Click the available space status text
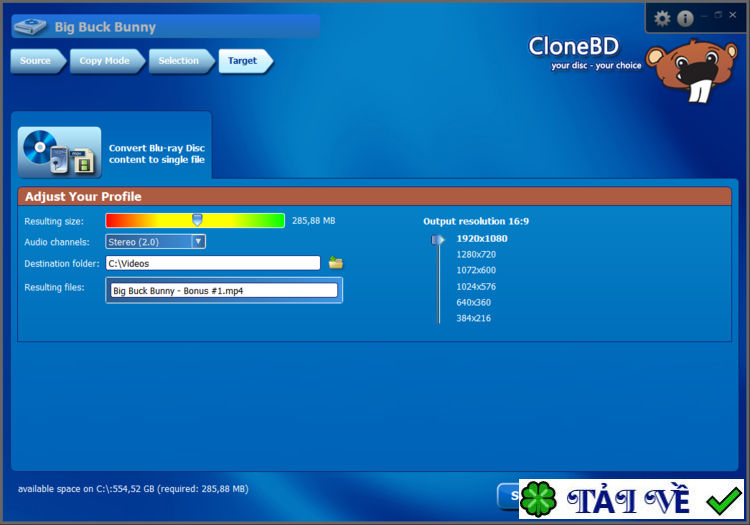Screen dimensions: 750x525 133,489
